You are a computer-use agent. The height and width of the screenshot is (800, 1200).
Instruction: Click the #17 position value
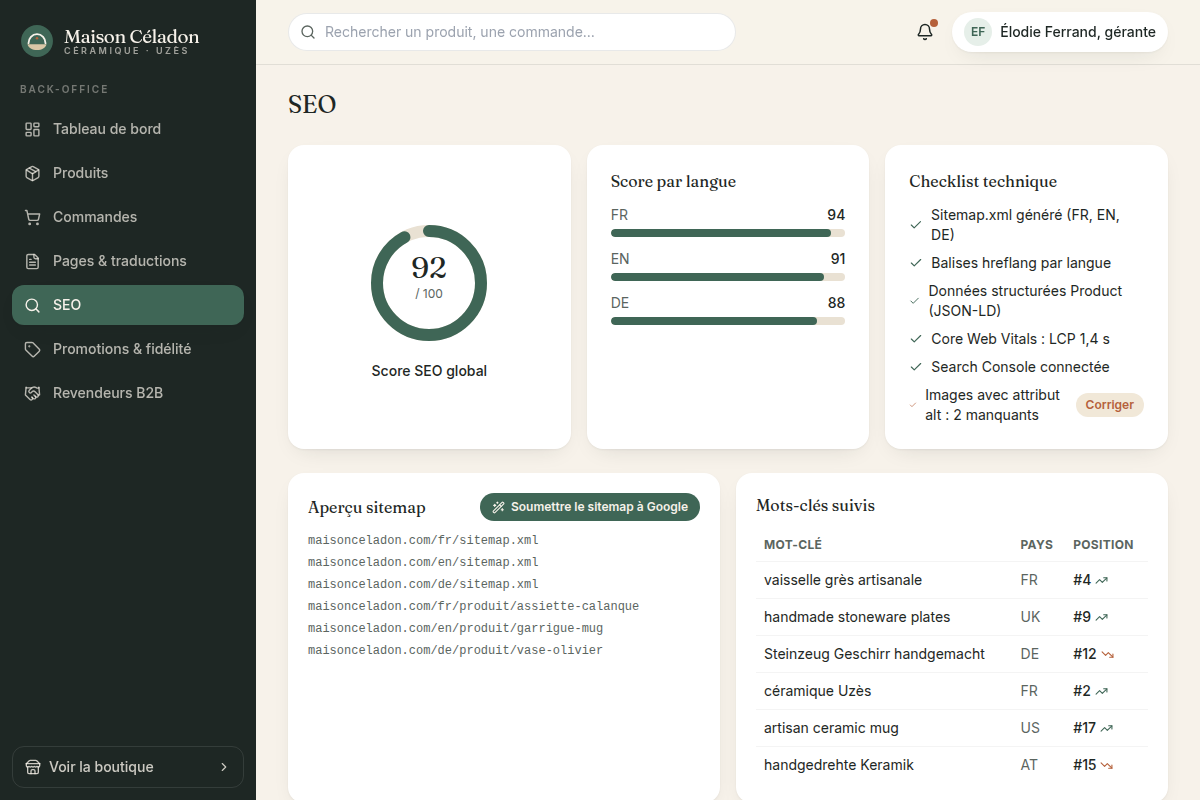click(x=1085, y=728)
